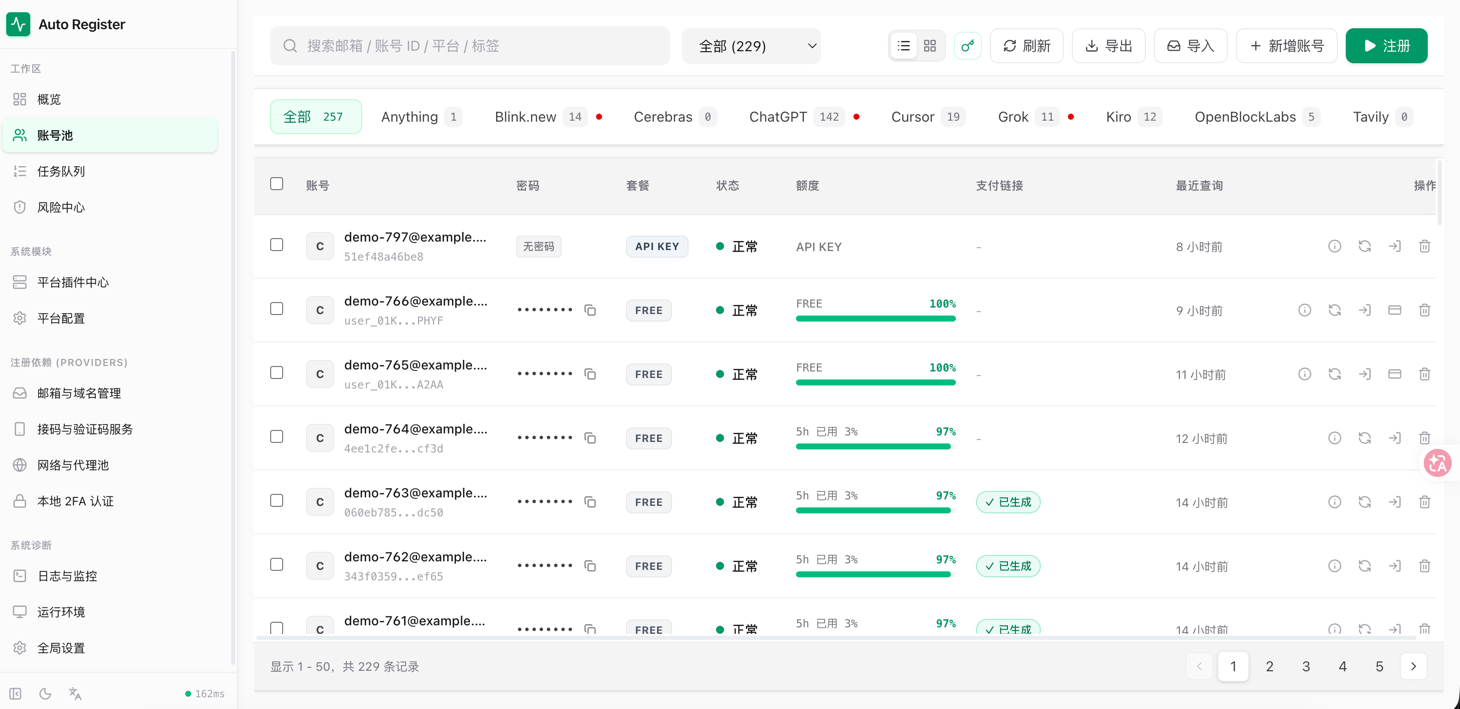Click the 导入 import button
This screenshot has height=709, width=1460.
pos(1191,46)
